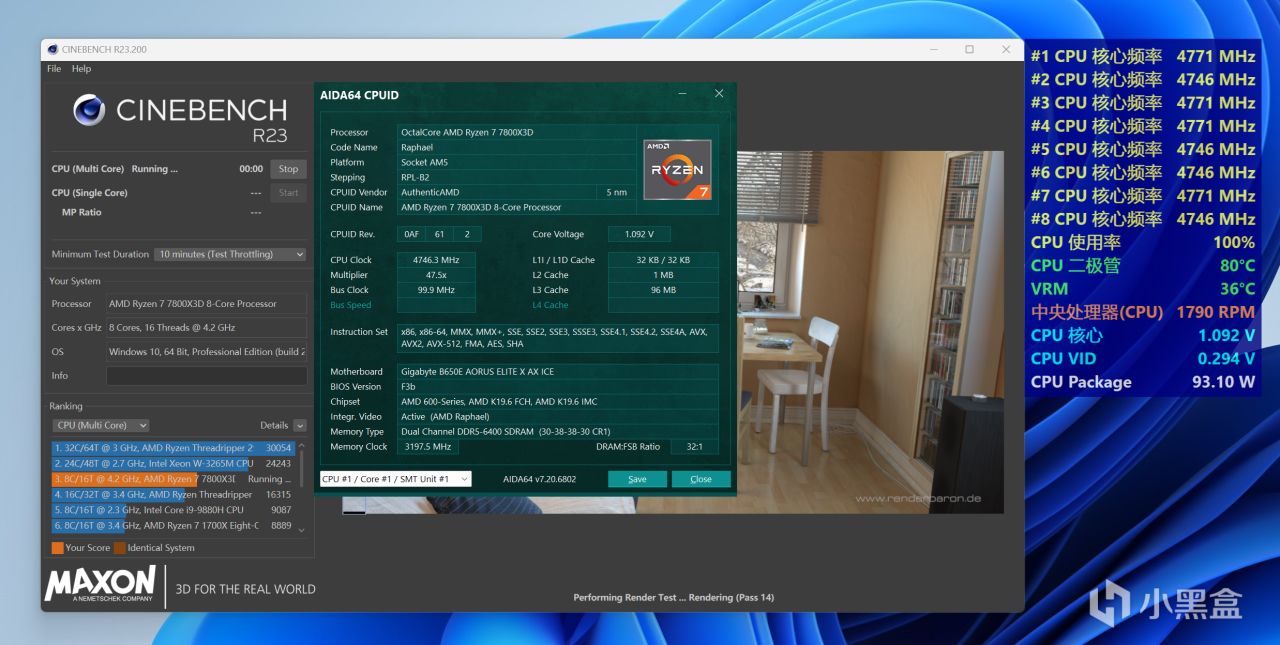
Task: Click the 5 nm process field
Action: (617, 192)
